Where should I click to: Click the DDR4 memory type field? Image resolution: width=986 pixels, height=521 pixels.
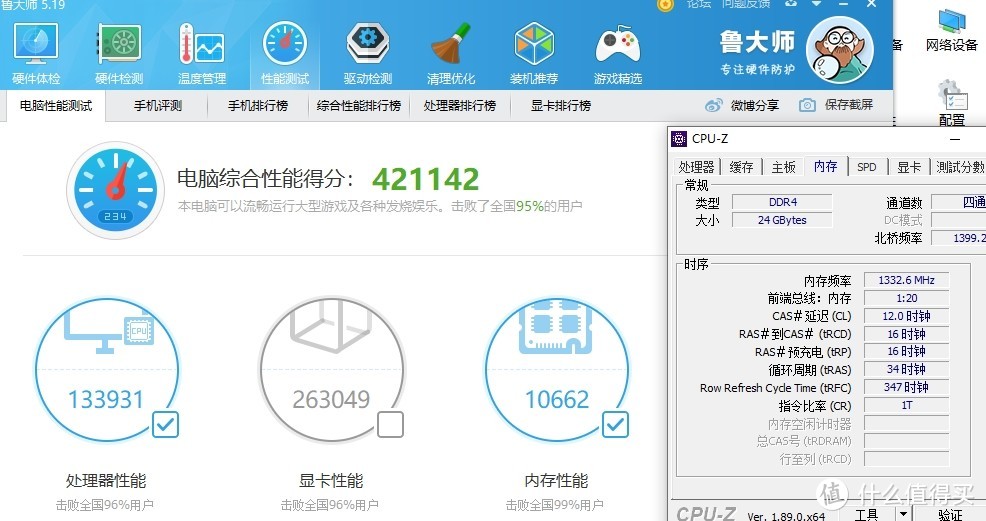pos(782,202)
